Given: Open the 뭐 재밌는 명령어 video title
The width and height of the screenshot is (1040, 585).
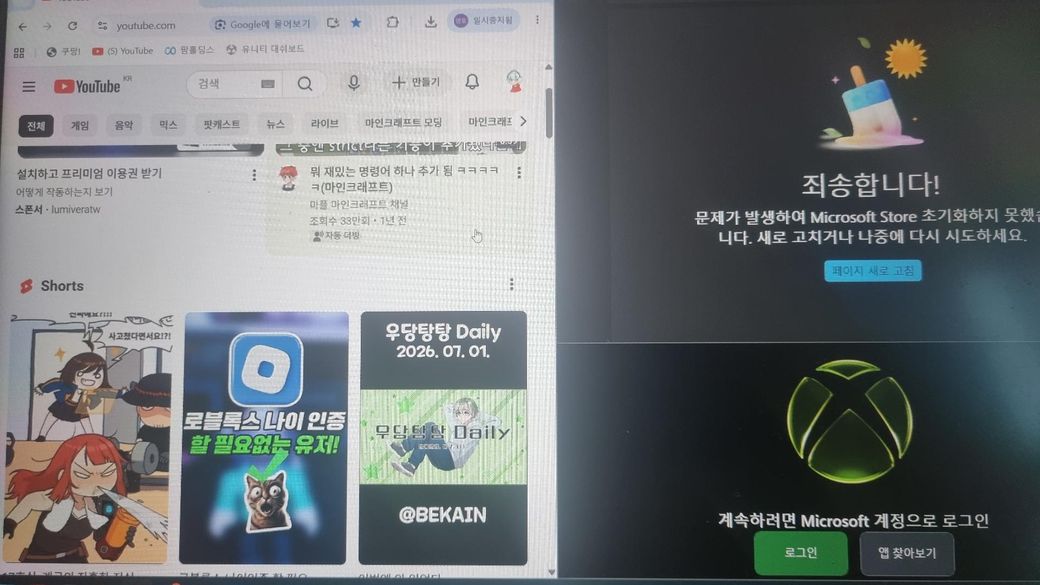Looking at the screenshot, I should pos(404,178).
